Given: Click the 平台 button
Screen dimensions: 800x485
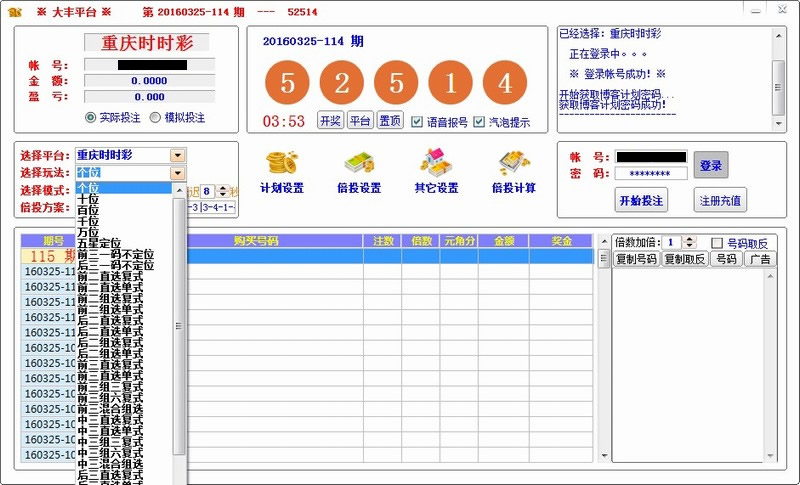Looking at the screenshot, I should point(360,120).
